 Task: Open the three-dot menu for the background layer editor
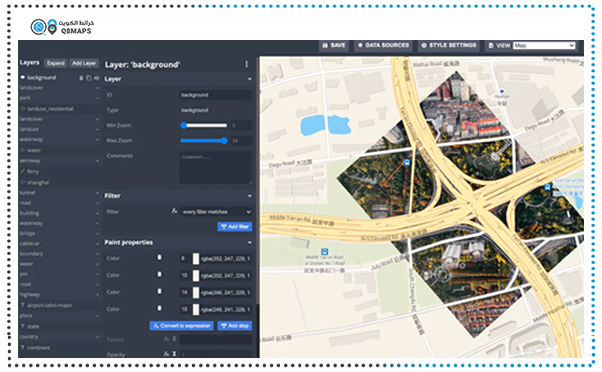pos(246,64)
